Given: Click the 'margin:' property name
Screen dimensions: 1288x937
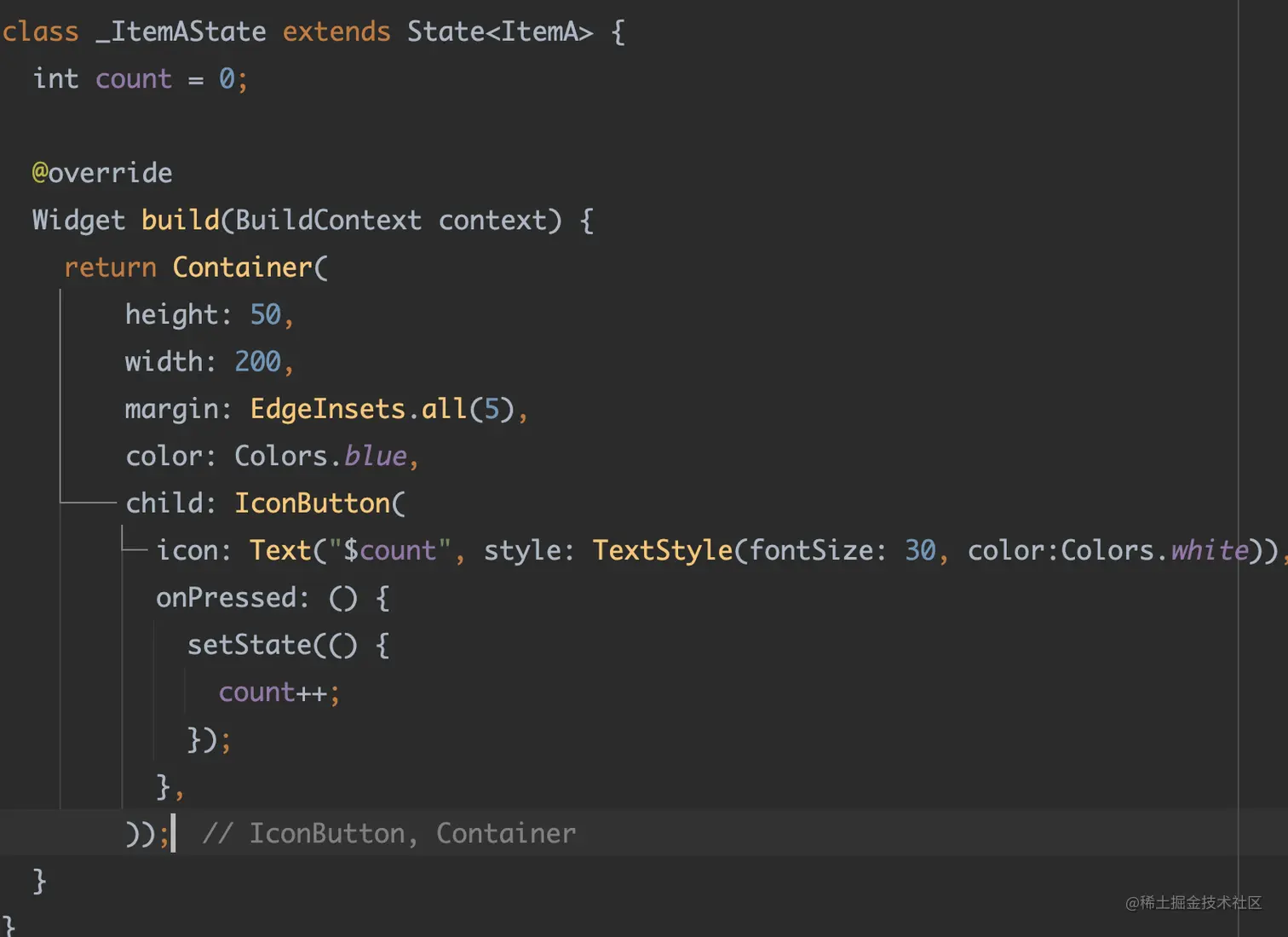Looking at the screenshot, I should pos(179,409).
